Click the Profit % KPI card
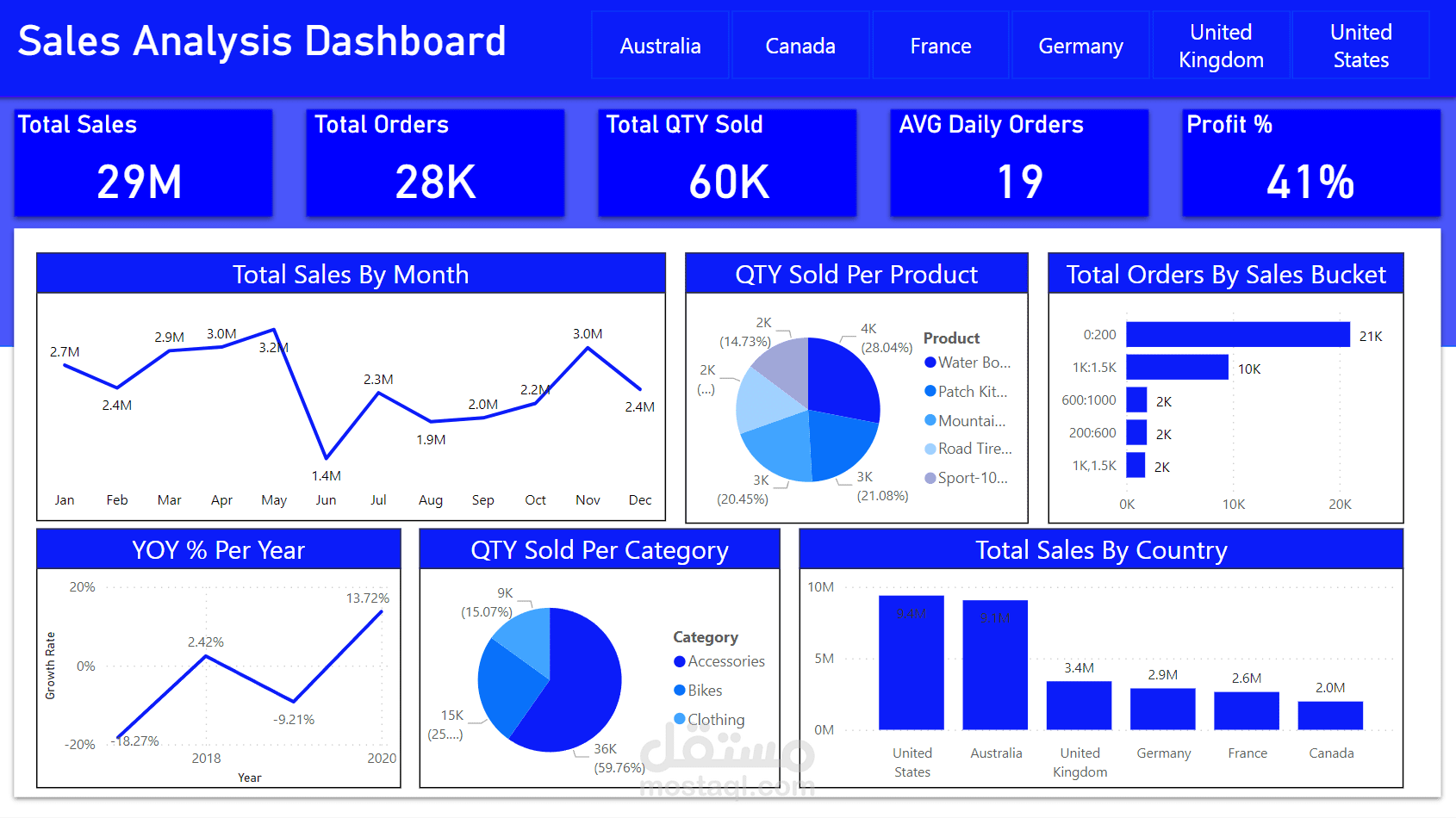 [1311, 162]
